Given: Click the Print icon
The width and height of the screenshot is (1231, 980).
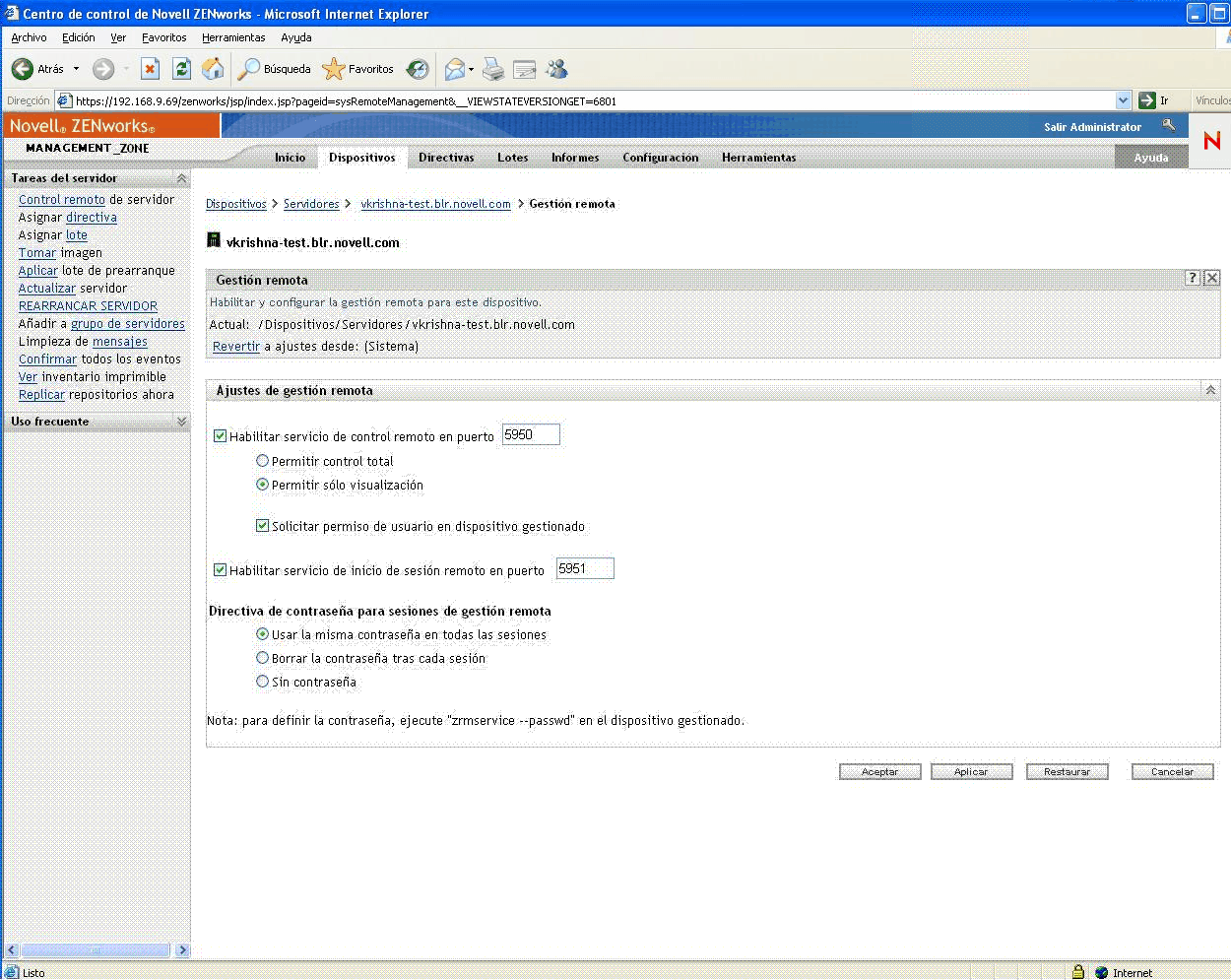Looking at the screenshot, I should click(493, 69).
